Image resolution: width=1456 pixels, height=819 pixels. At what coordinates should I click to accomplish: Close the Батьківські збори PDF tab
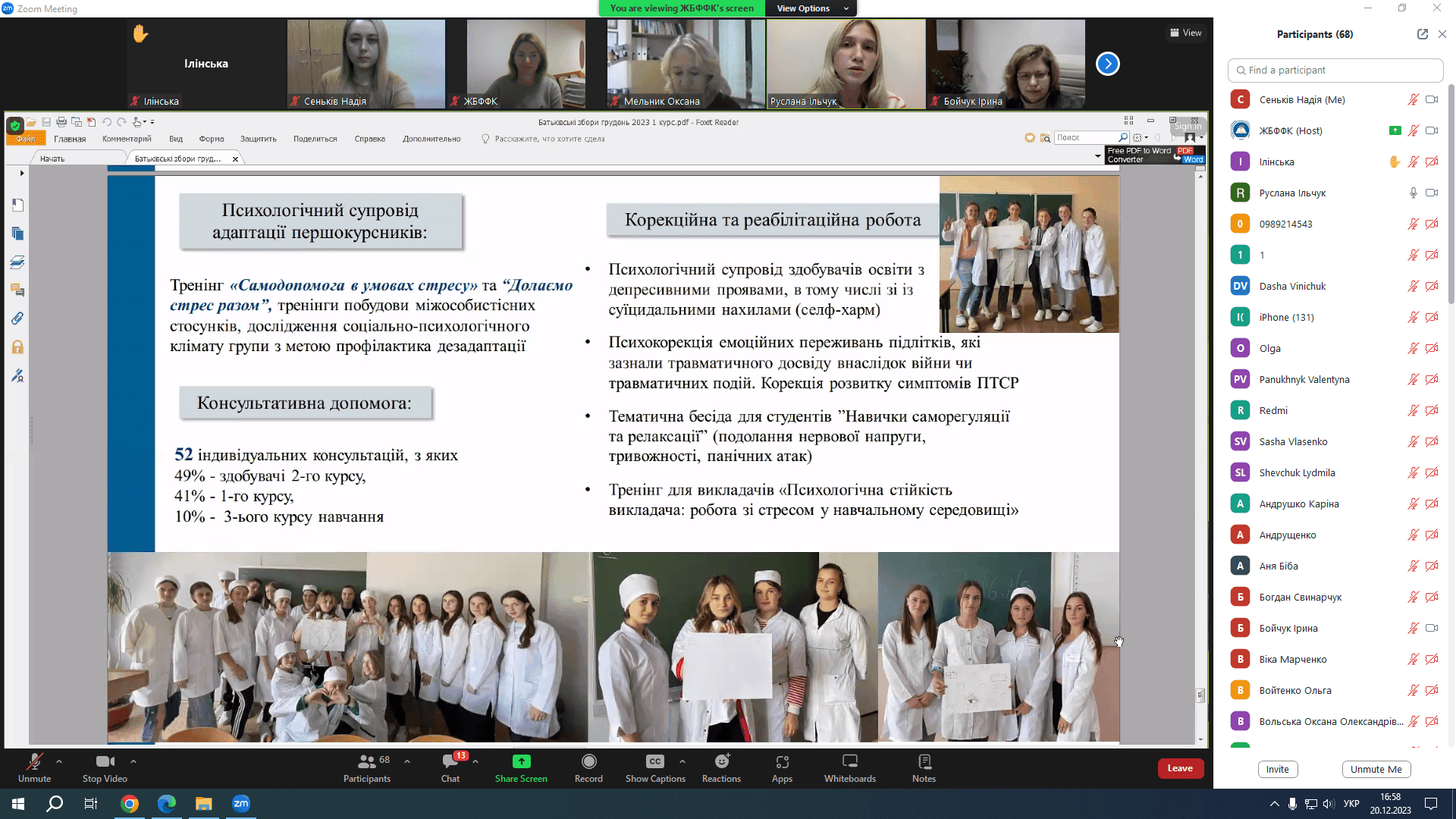pos(235,158)
